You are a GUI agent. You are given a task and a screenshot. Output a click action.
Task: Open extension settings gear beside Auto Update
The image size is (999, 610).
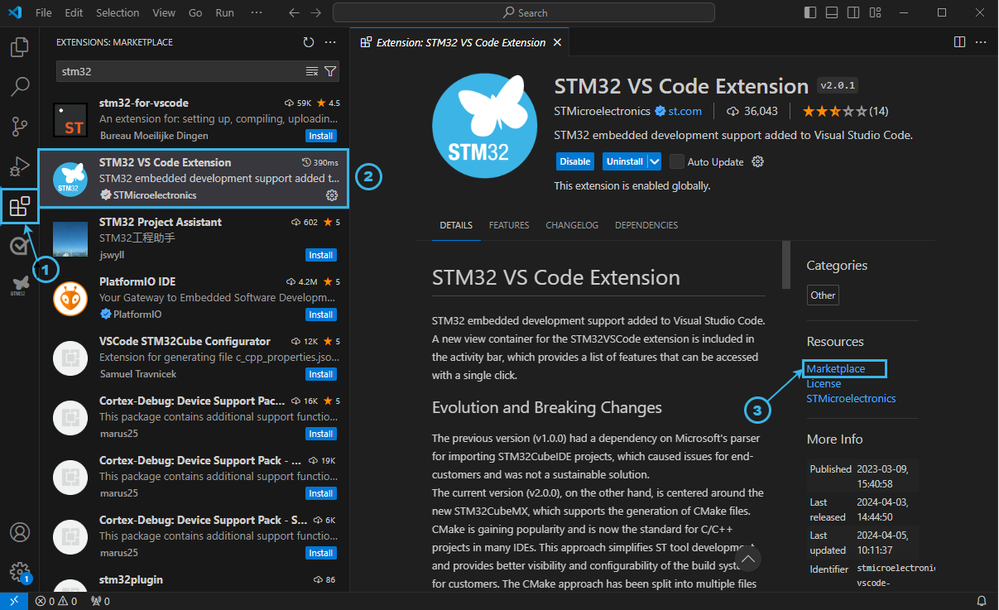point(758,161)
